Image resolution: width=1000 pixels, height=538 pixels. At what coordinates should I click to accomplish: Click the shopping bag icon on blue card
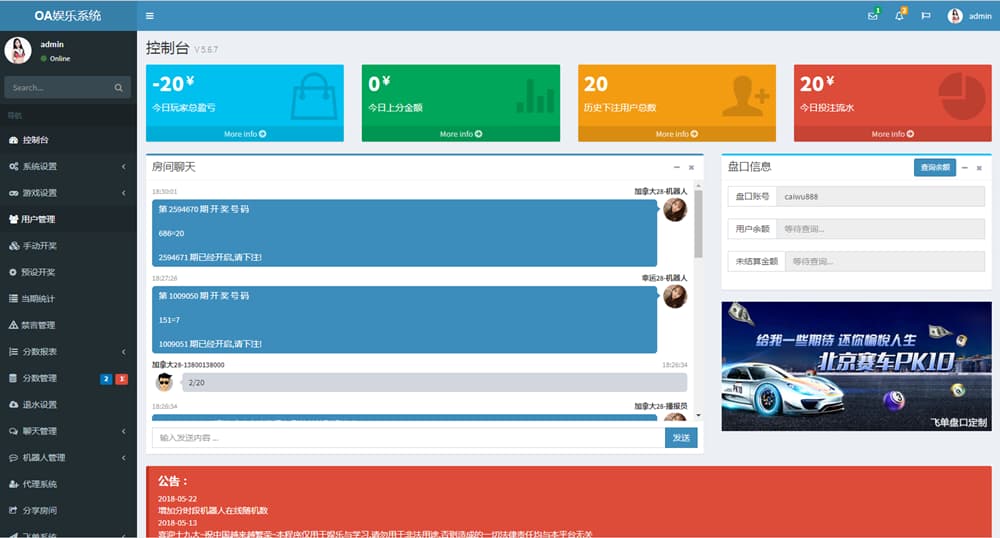point(314,96)
